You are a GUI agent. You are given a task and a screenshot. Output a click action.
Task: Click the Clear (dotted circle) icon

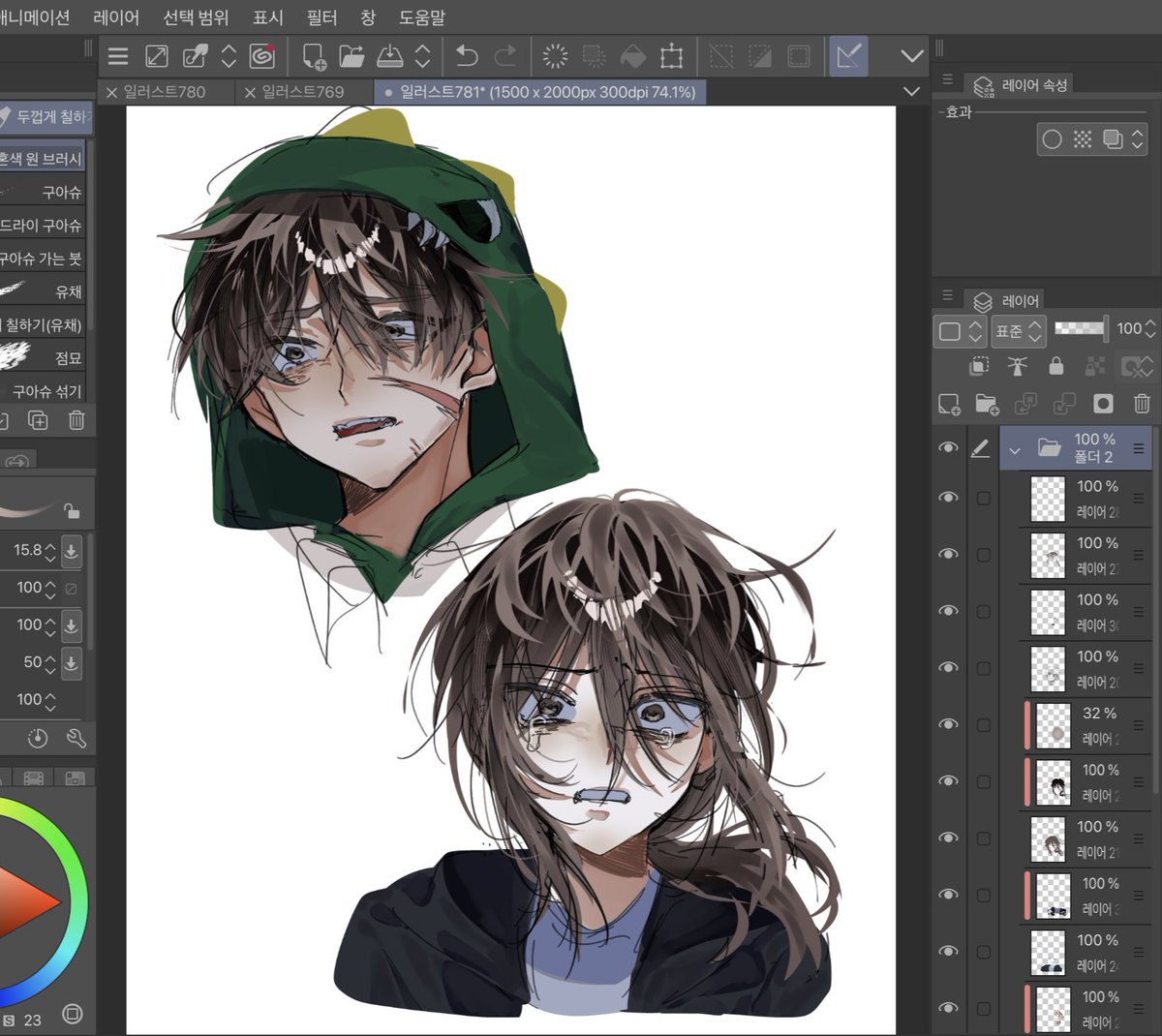556,57
